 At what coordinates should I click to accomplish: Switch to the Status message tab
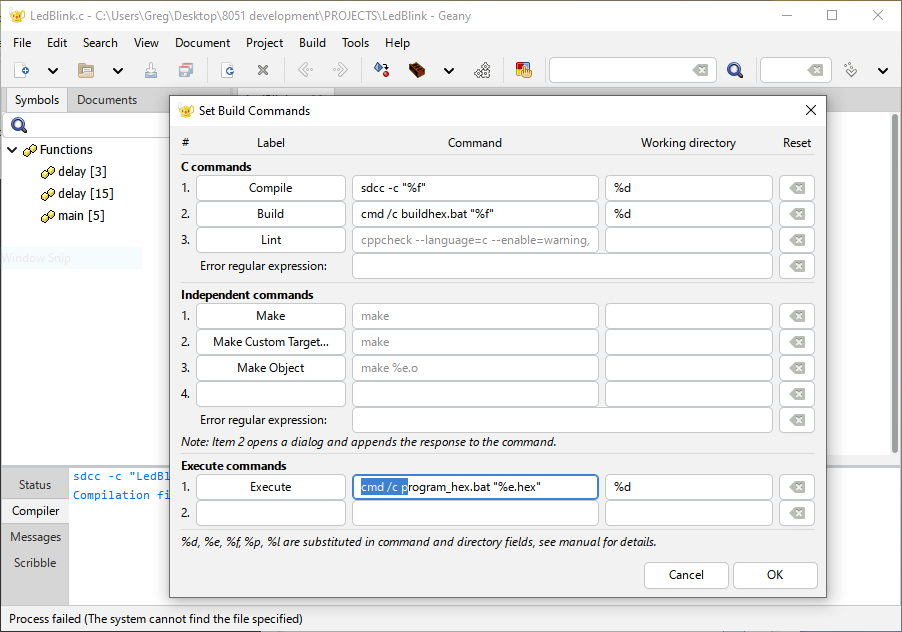pos(35,485)
